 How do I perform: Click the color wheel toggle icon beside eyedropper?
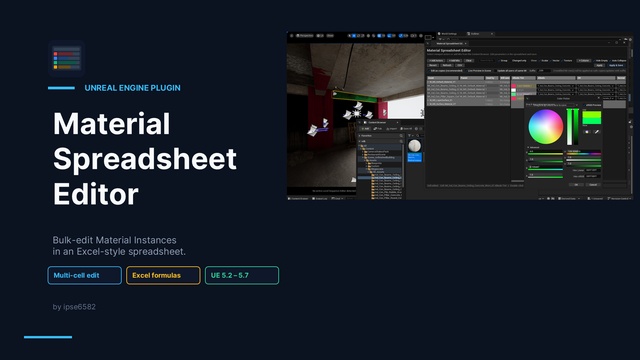pyautogui.click(x=587, y=132)
